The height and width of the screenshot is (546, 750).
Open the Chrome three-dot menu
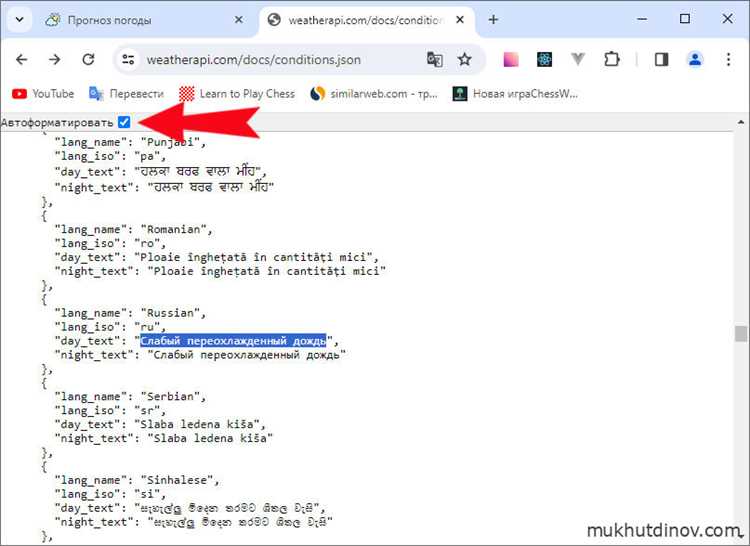728,59
